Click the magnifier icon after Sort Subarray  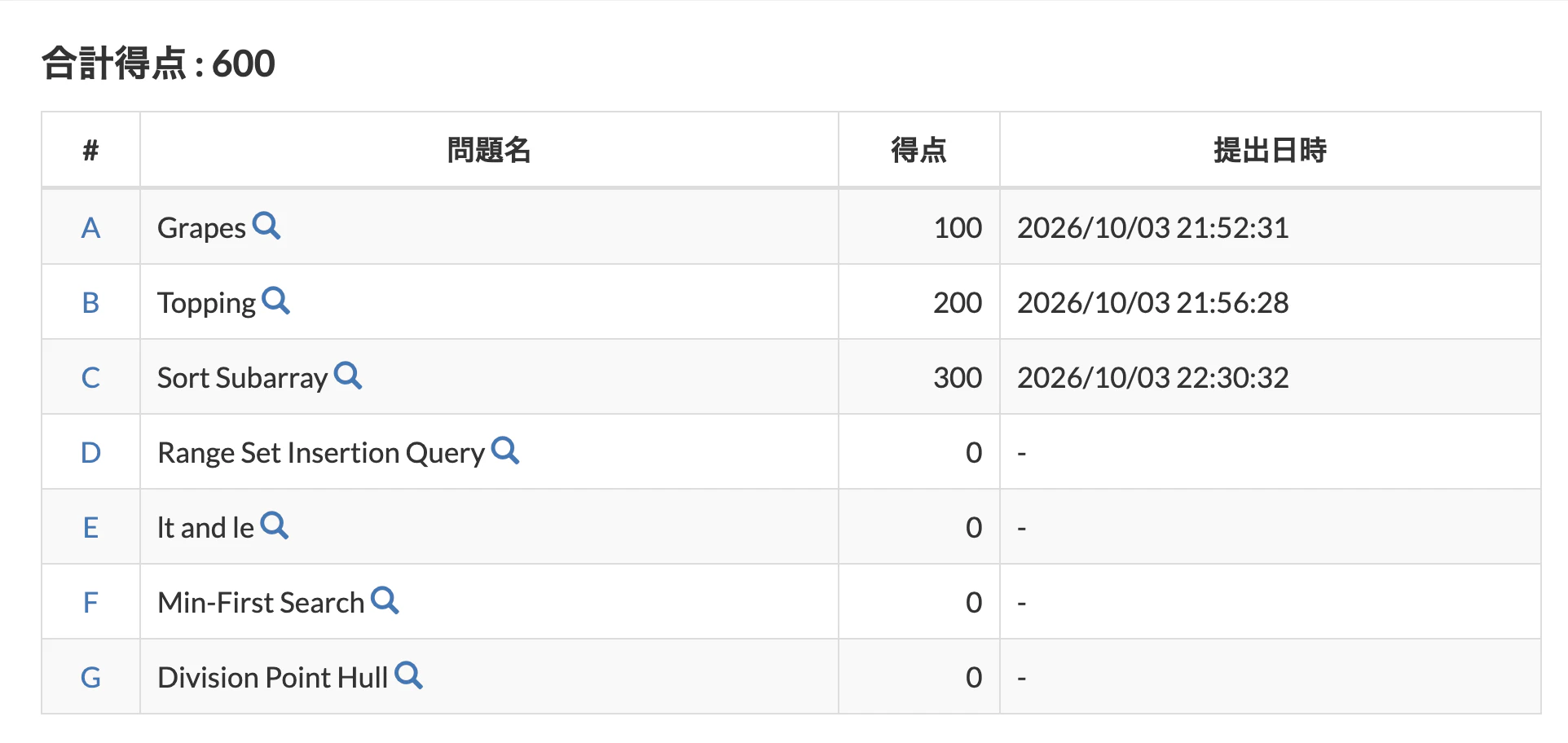coord(348,376)
